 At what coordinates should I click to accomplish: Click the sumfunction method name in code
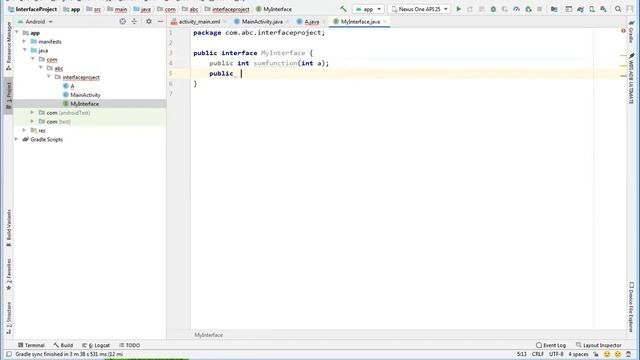(x=276, y=63)
